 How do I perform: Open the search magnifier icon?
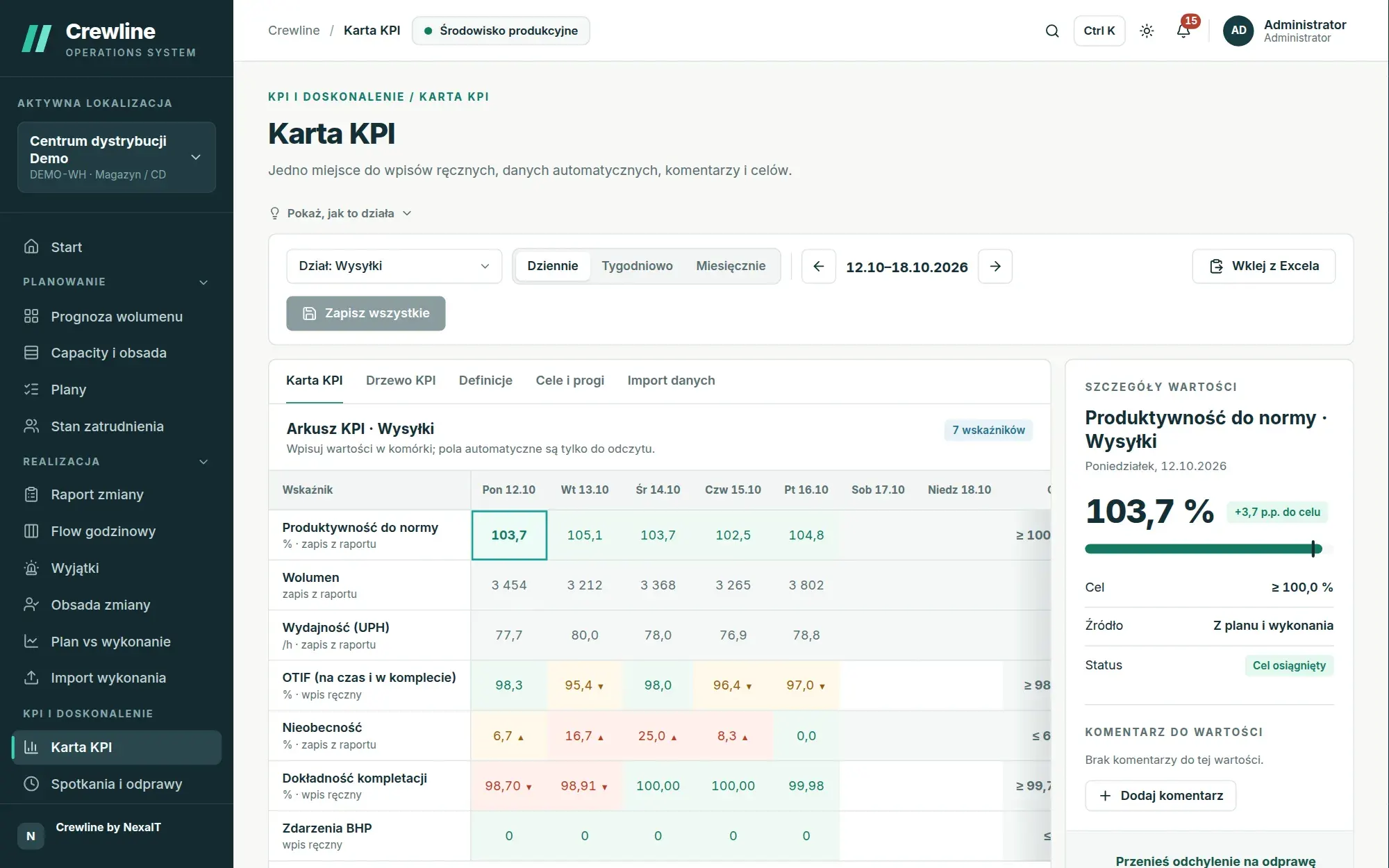1052,31
